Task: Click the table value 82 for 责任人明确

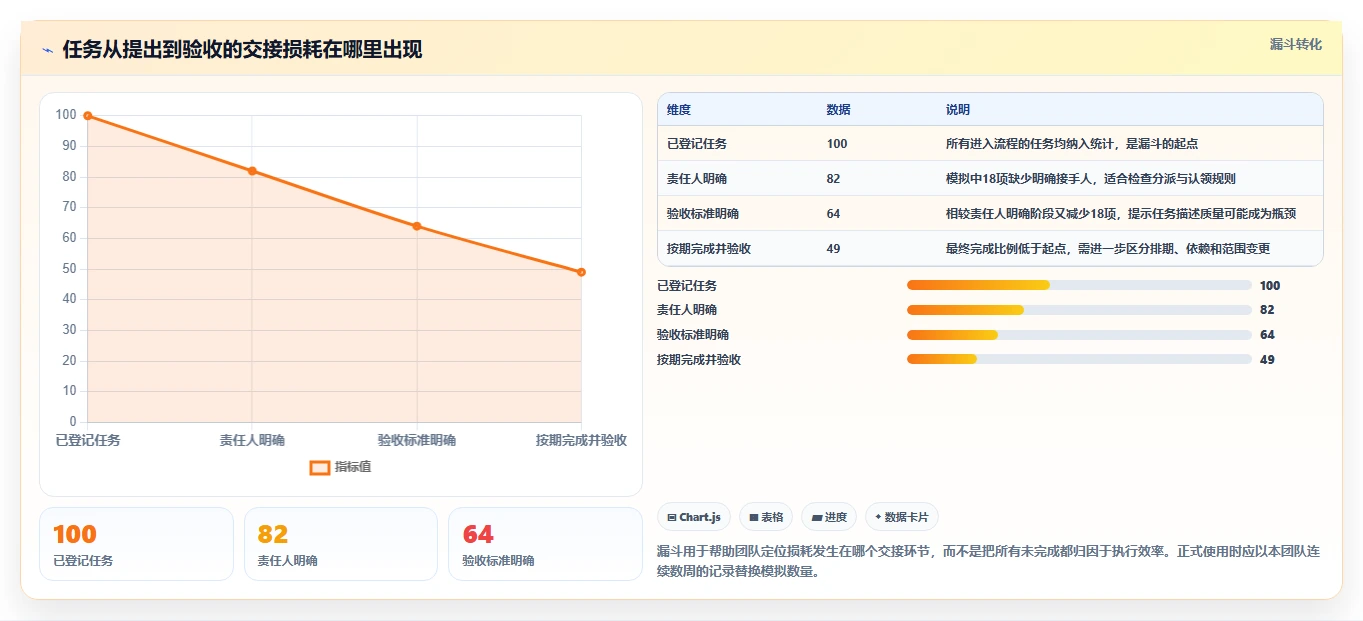Action: point(834,179)
